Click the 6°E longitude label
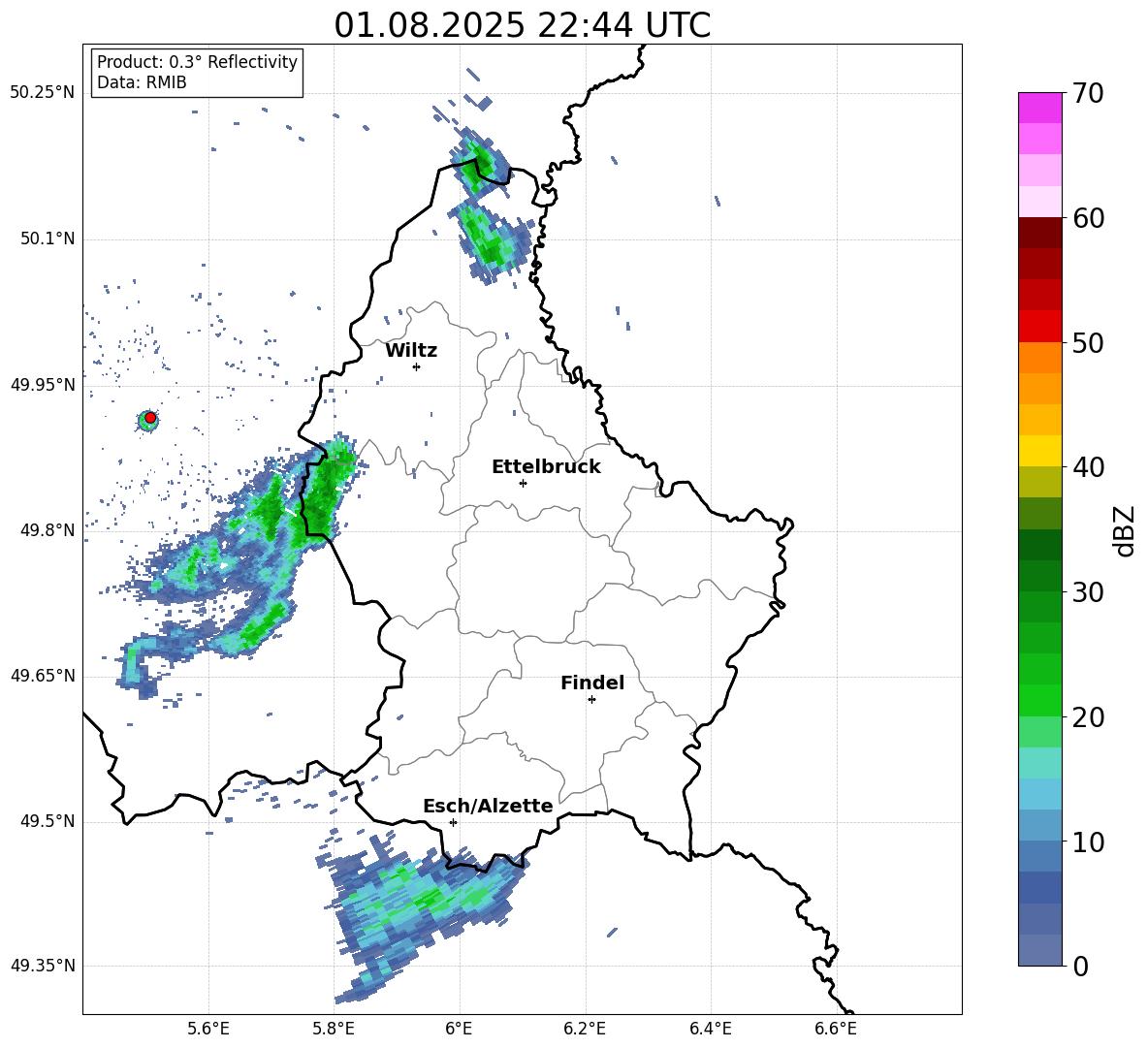This screenshot has height=1048, width=1148. click(459, 1029)
